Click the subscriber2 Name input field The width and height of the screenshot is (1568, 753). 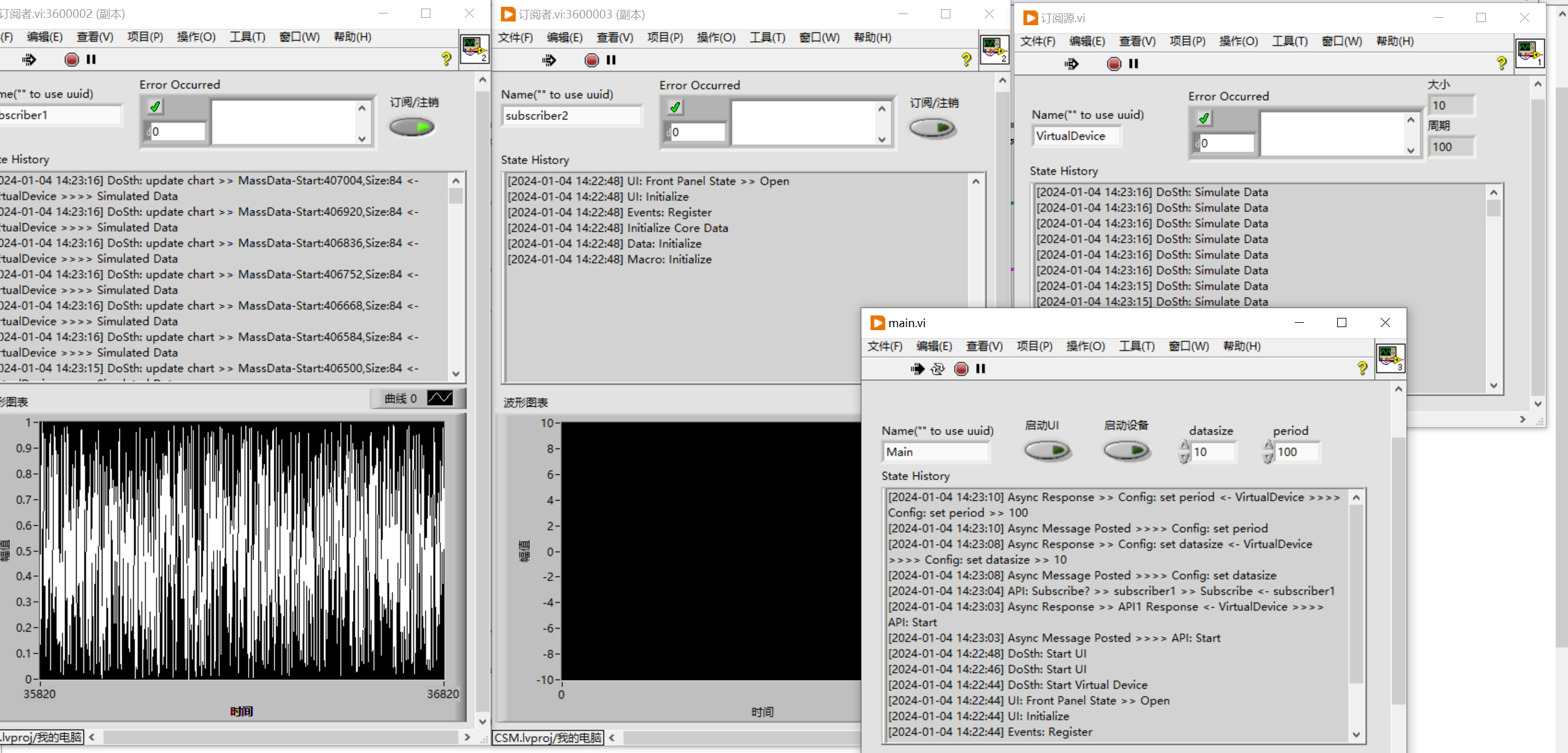(x=571, y=115)
